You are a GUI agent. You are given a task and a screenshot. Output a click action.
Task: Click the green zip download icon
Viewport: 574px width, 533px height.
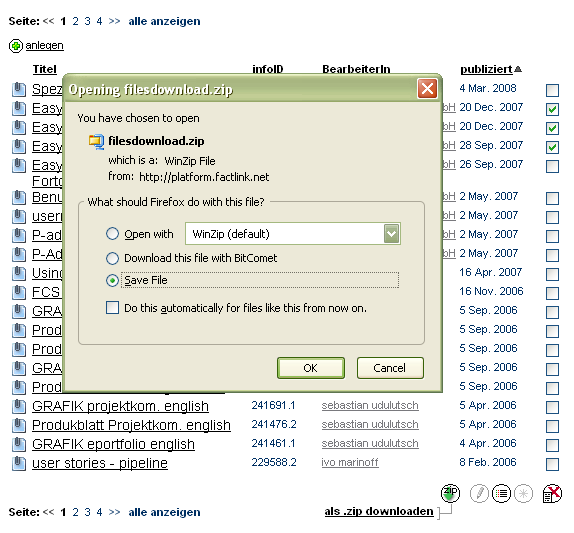point(450,493)
